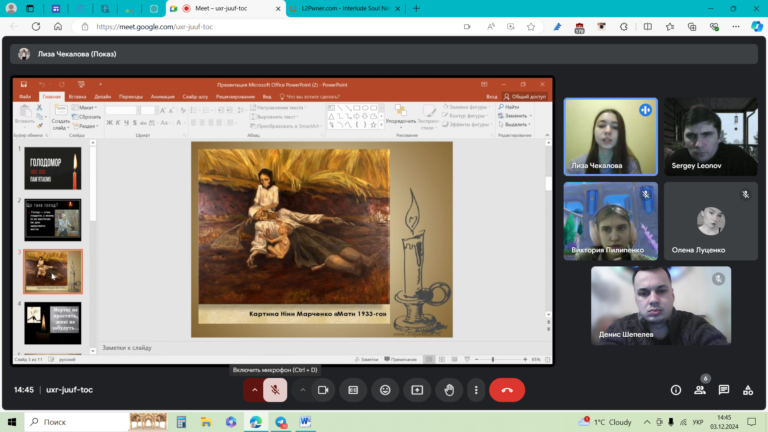Open the weather widget 1°C Cloudy
This screenshot has width=768, height=432.
[605, 422]
